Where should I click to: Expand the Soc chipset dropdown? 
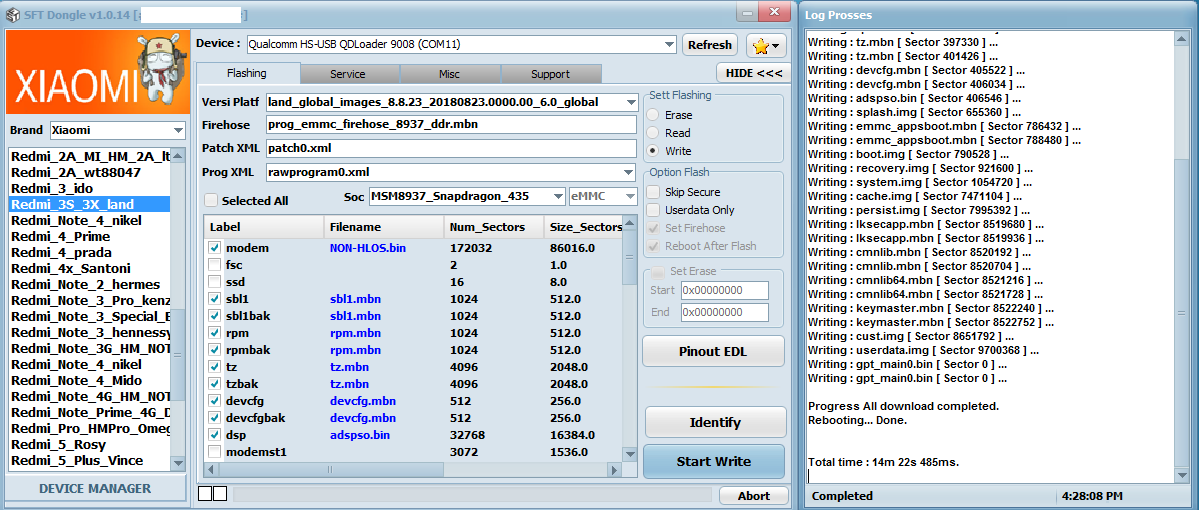(x=556, y=196)
